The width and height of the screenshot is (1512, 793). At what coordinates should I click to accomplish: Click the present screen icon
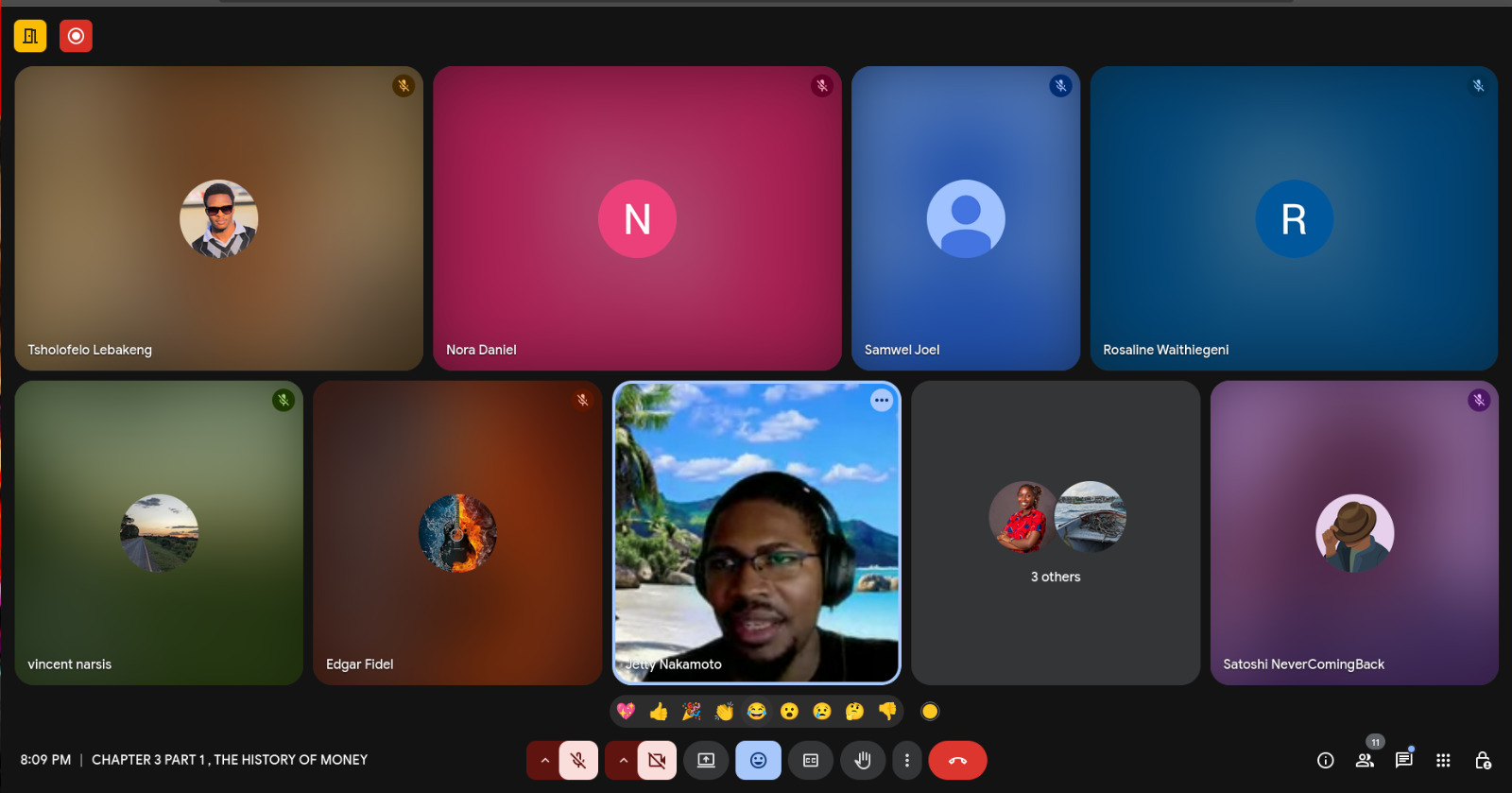[706, 760]
